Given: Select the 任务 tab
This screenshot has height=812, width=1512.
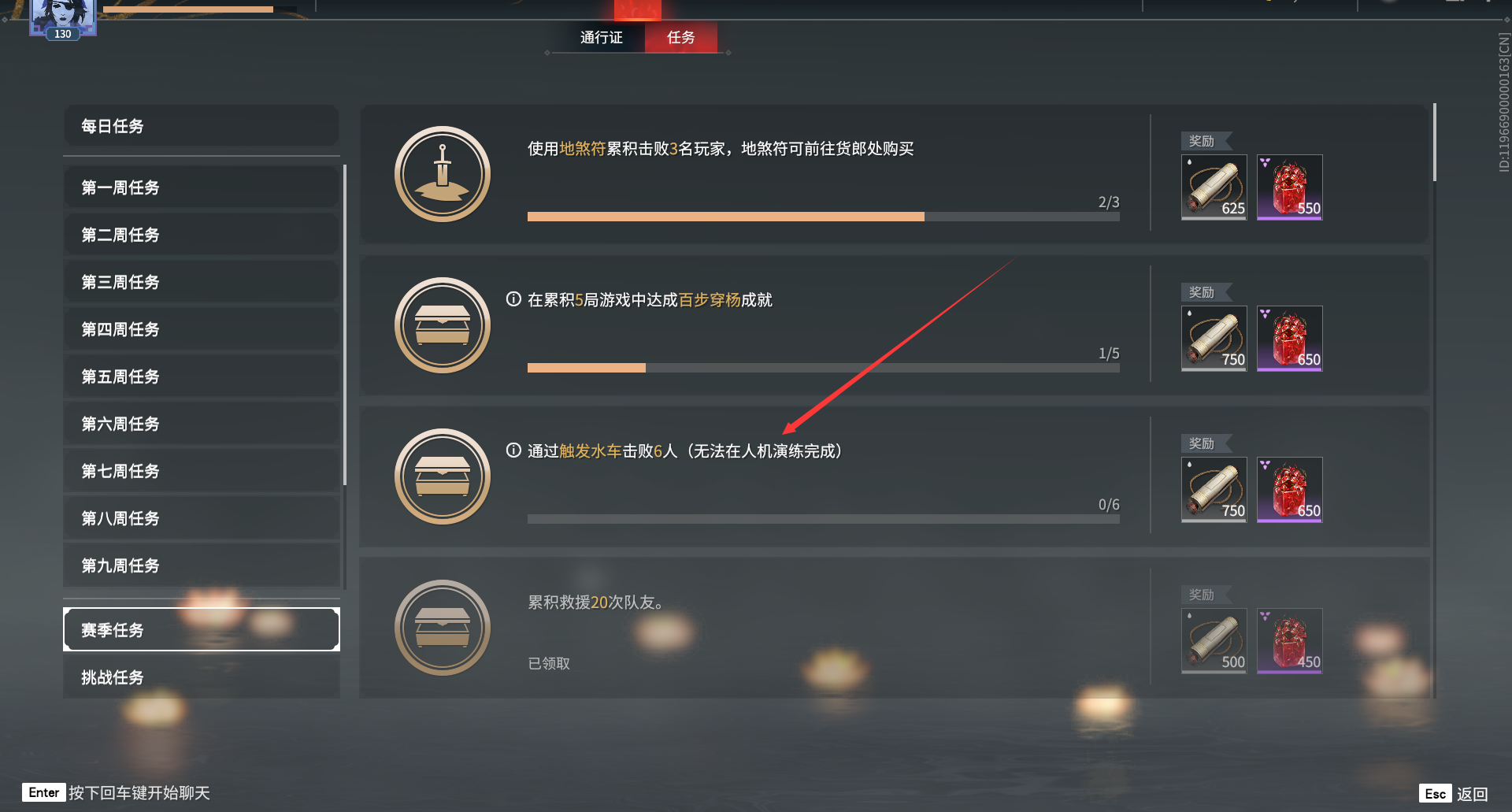Looking at the screenshot, I should pyautogui.click(x=680, y=37).
